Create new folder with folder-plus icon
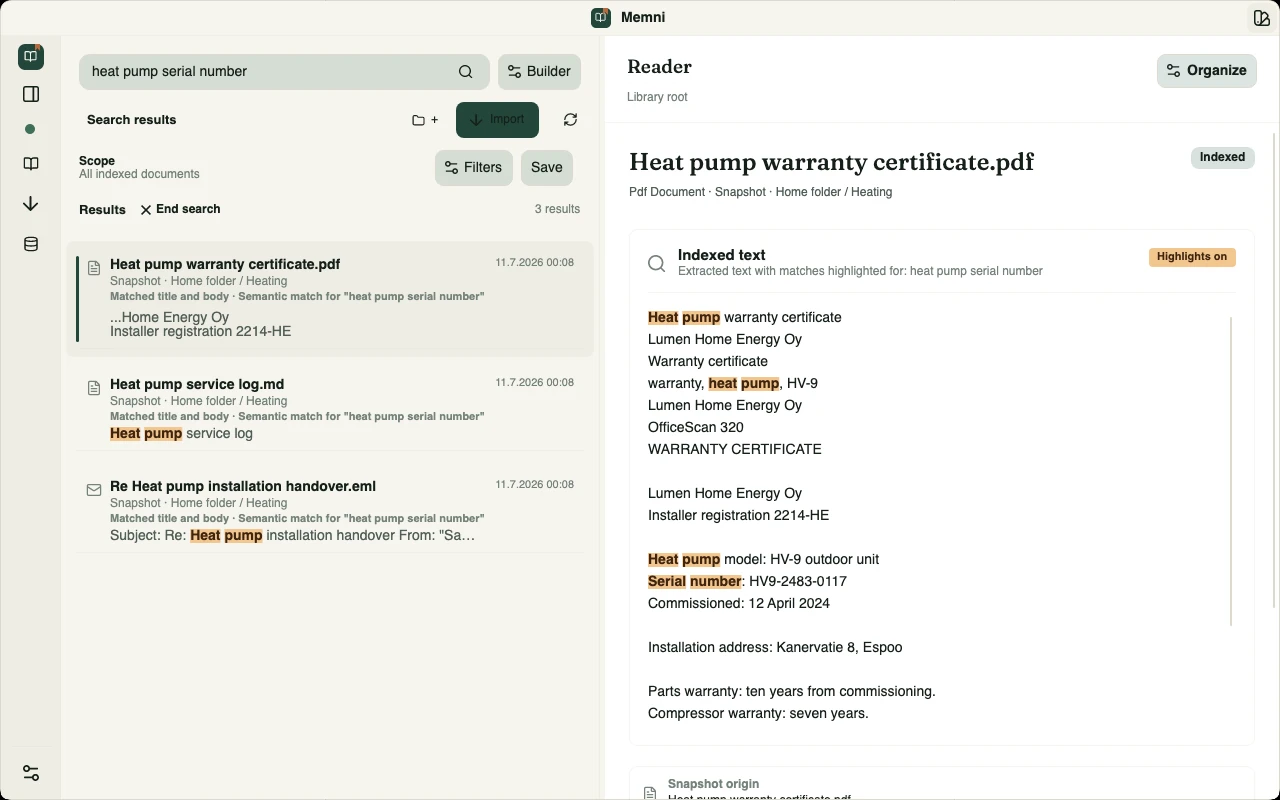The height and width of the screenshot is (800, 1280). 425,120
